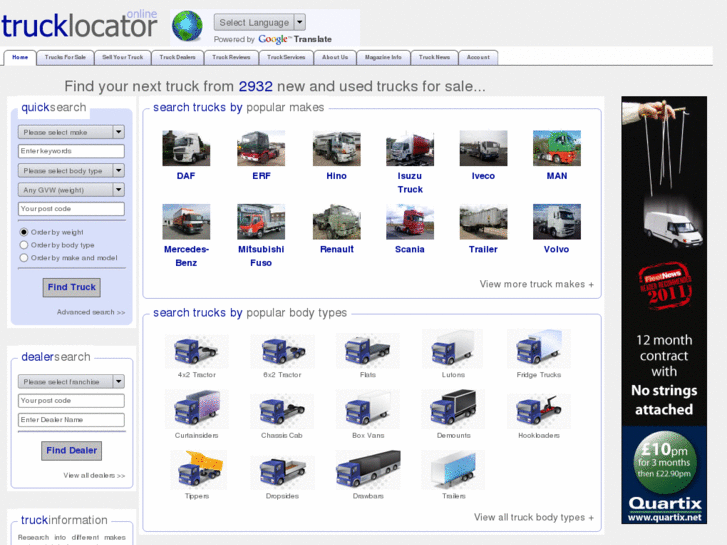Focus the Enter Dealer Name field
Viewport: 727px width, 545px height.
coord(71,420)
